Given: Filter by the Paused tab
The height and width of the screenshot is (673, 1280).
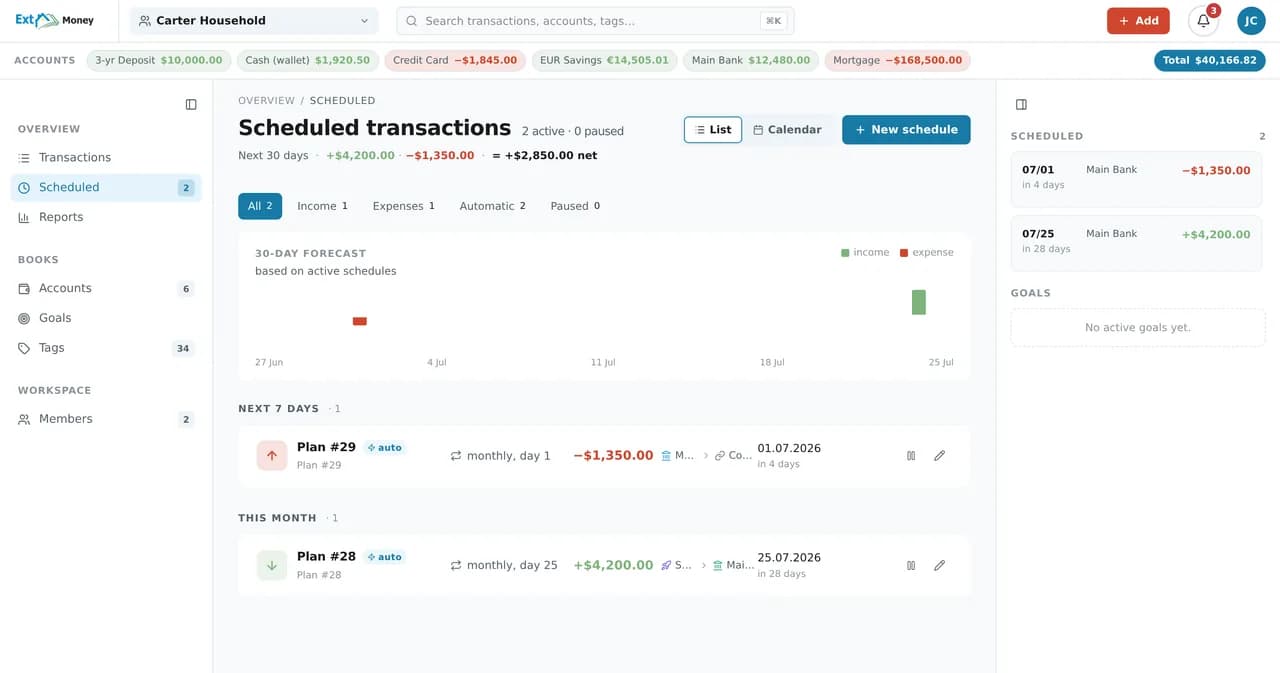Looking at the screenshot, I should pyautogui.click(x=575, y=206).
